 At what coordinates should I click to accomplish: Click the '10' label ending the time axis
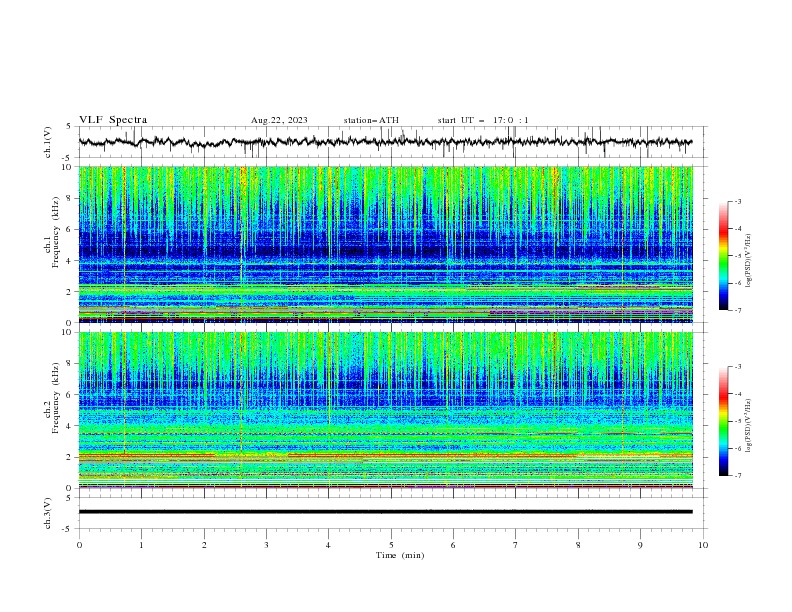(703, 545)
